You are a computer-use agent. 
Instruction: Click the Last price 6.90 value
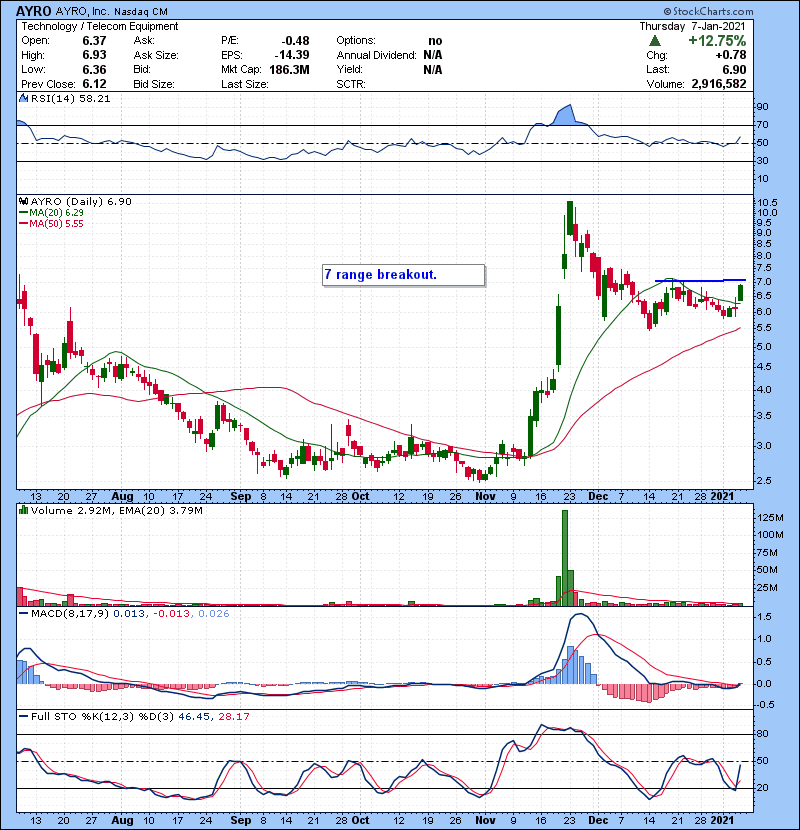734,69
